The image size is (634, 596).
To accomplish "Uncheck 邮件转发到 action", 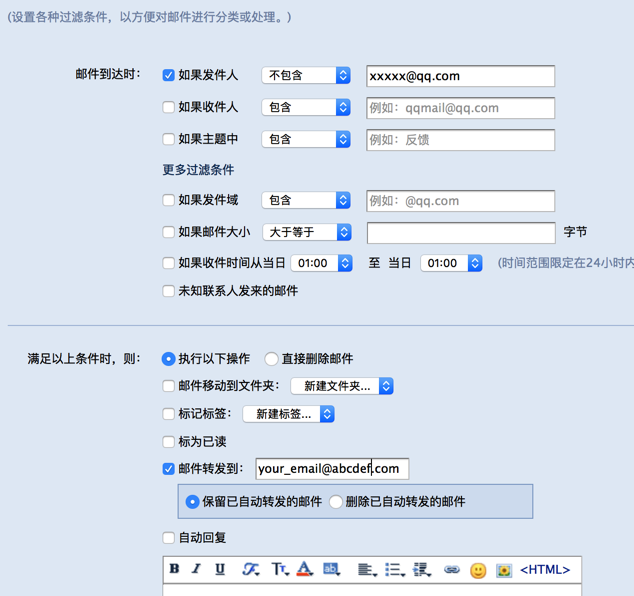I will pos(168,469).
